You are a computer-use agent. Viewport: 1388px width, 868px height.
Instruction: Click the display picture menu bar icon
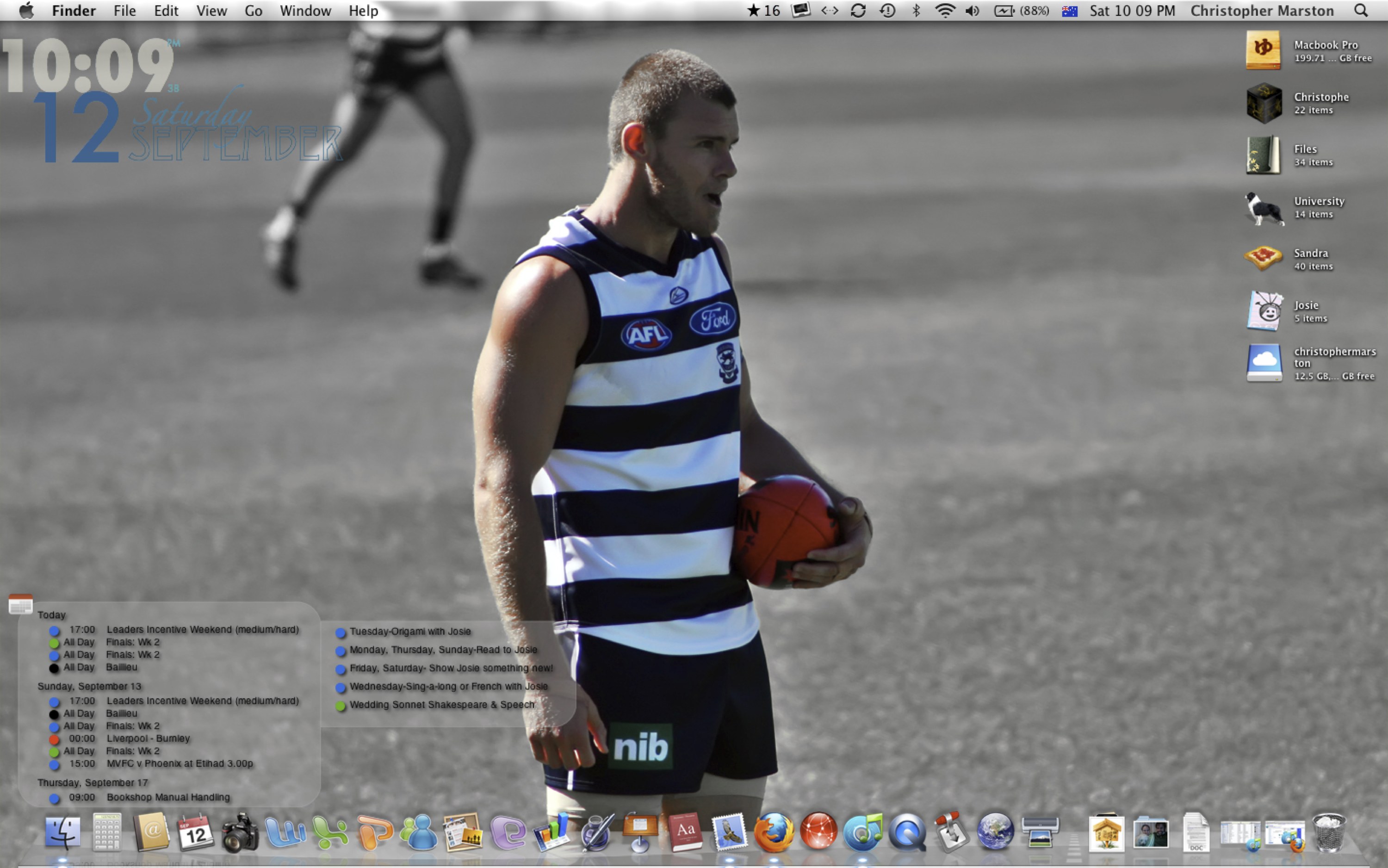click(x=801, y=10)
